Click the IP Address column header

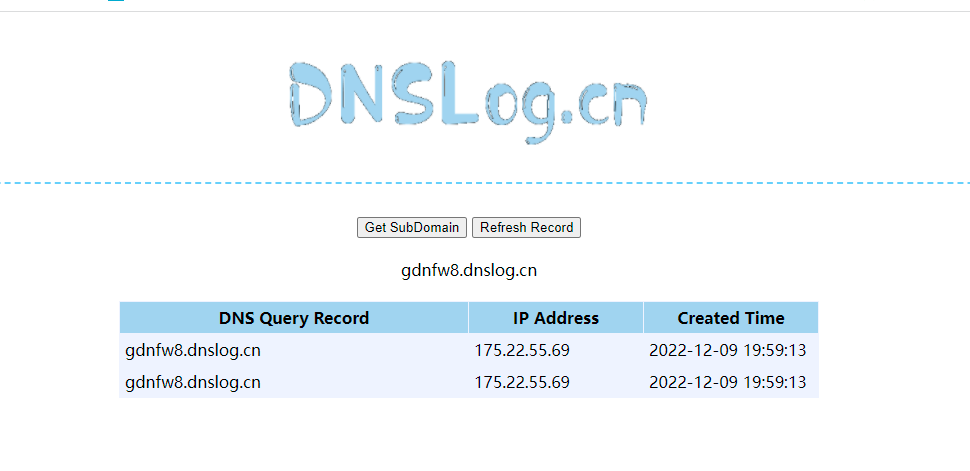point(556,318)
